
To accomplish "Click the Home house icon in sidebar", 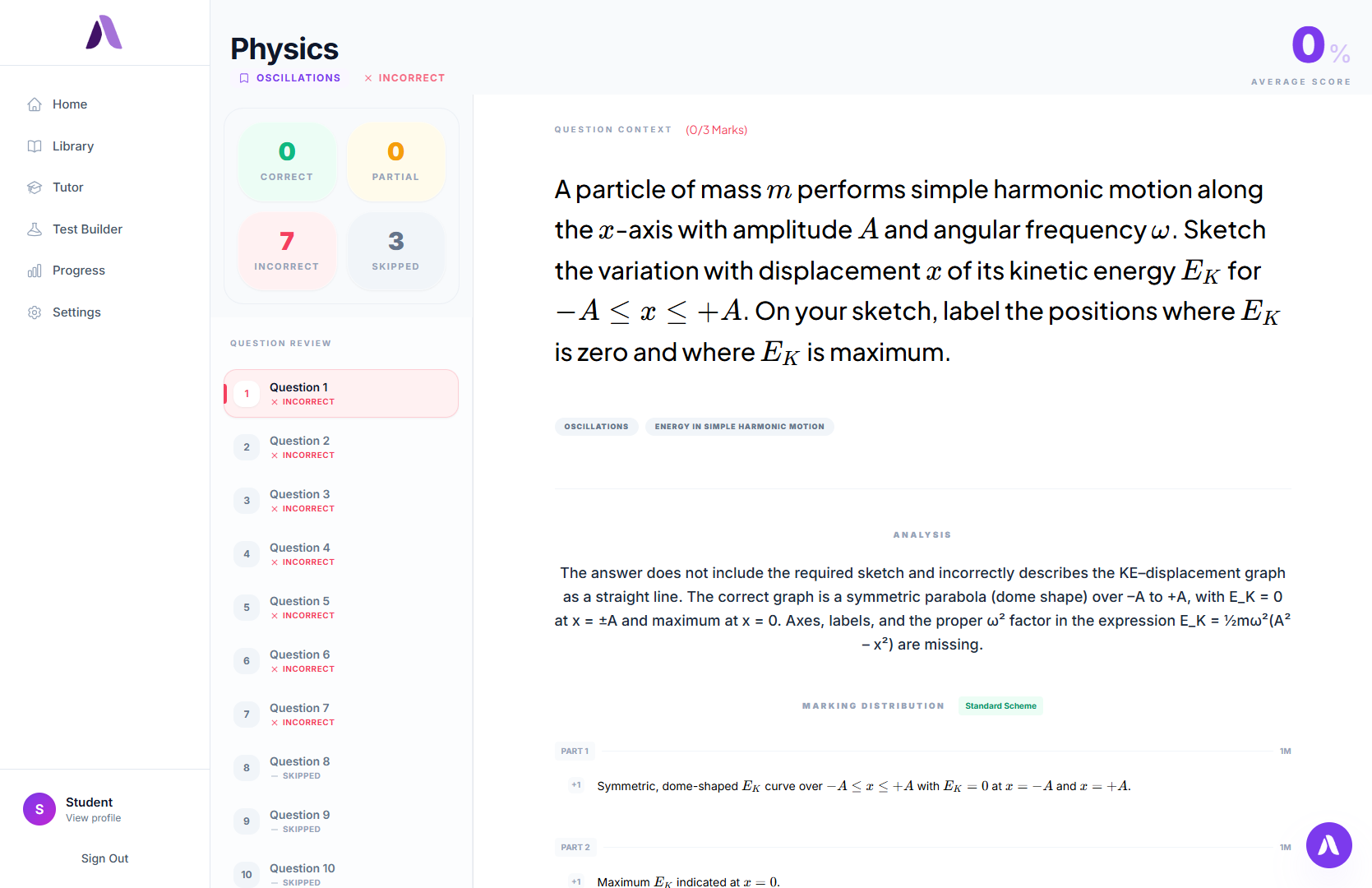I will point(35,104).
